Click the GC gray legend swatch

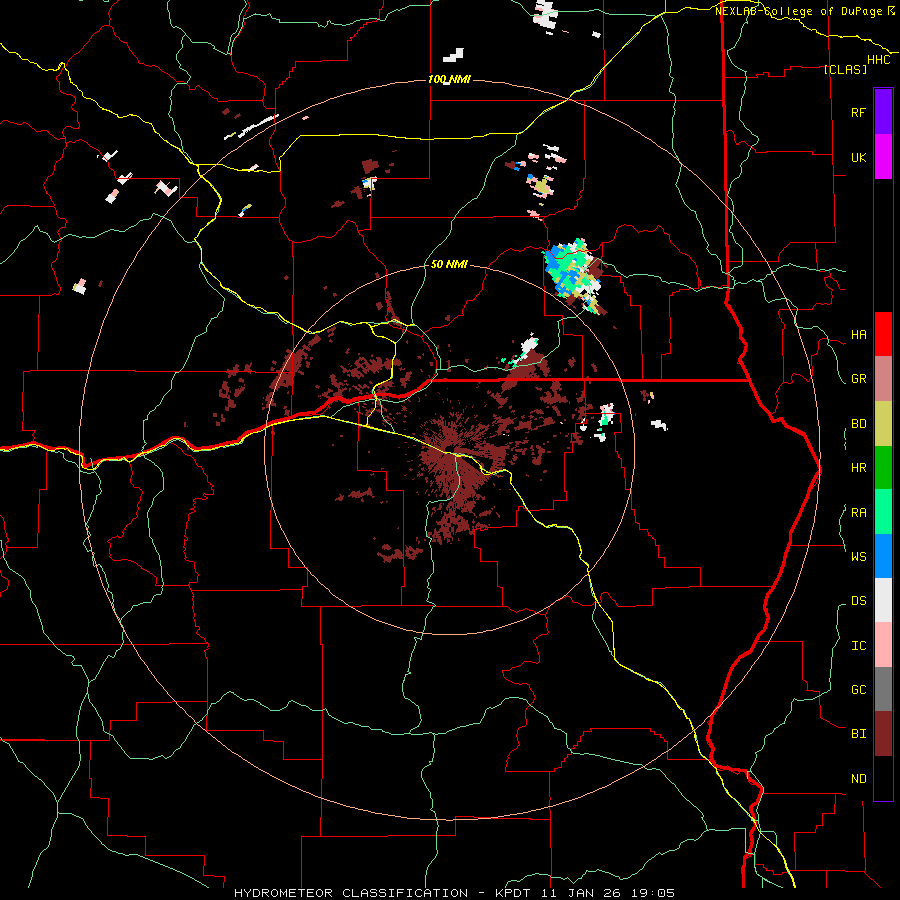(883, 689)
